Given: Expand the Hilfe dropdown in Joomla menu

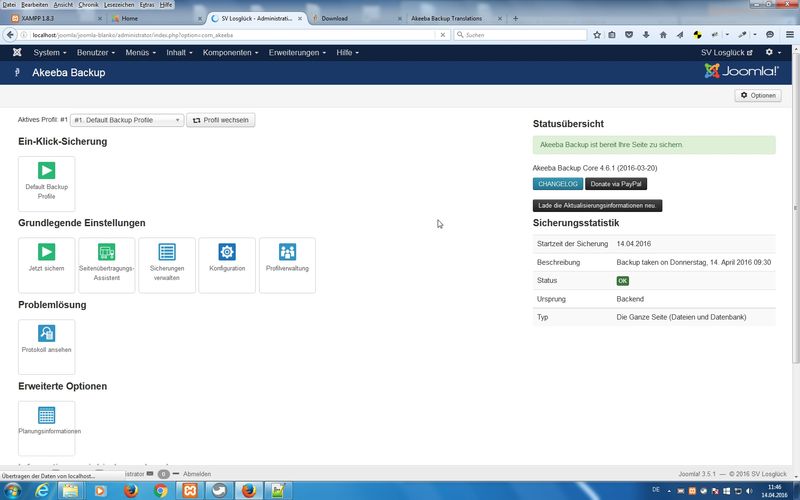Looking at the screenshot, I should click(347, 53).
